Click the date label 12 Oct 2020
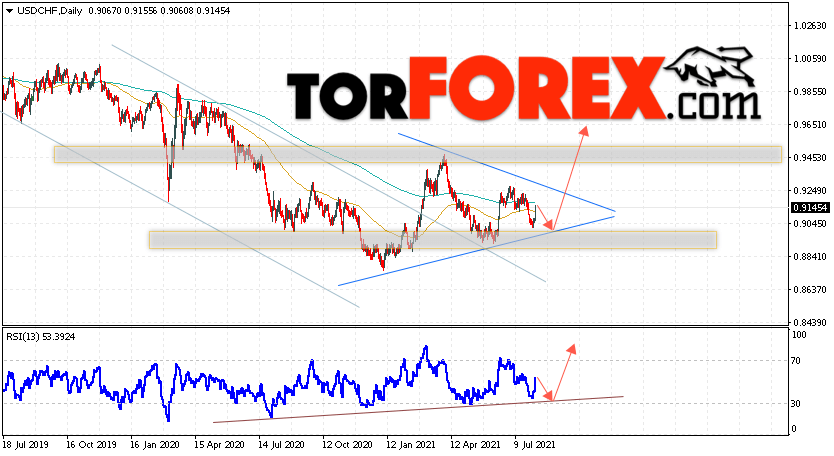 tap(347, 444)
